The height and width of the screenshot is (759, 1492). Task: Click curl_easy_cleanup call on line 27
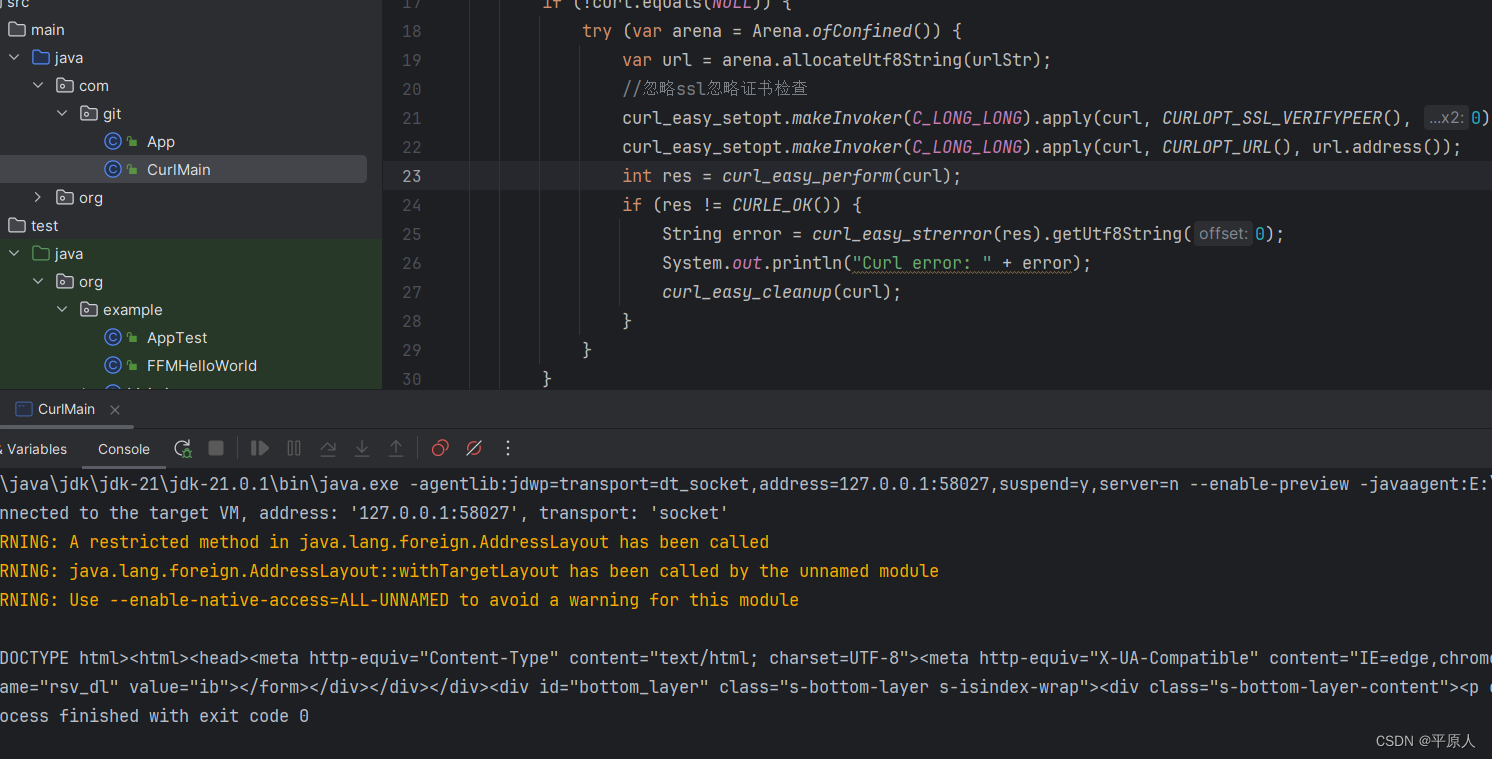click(x=747, y=292)
